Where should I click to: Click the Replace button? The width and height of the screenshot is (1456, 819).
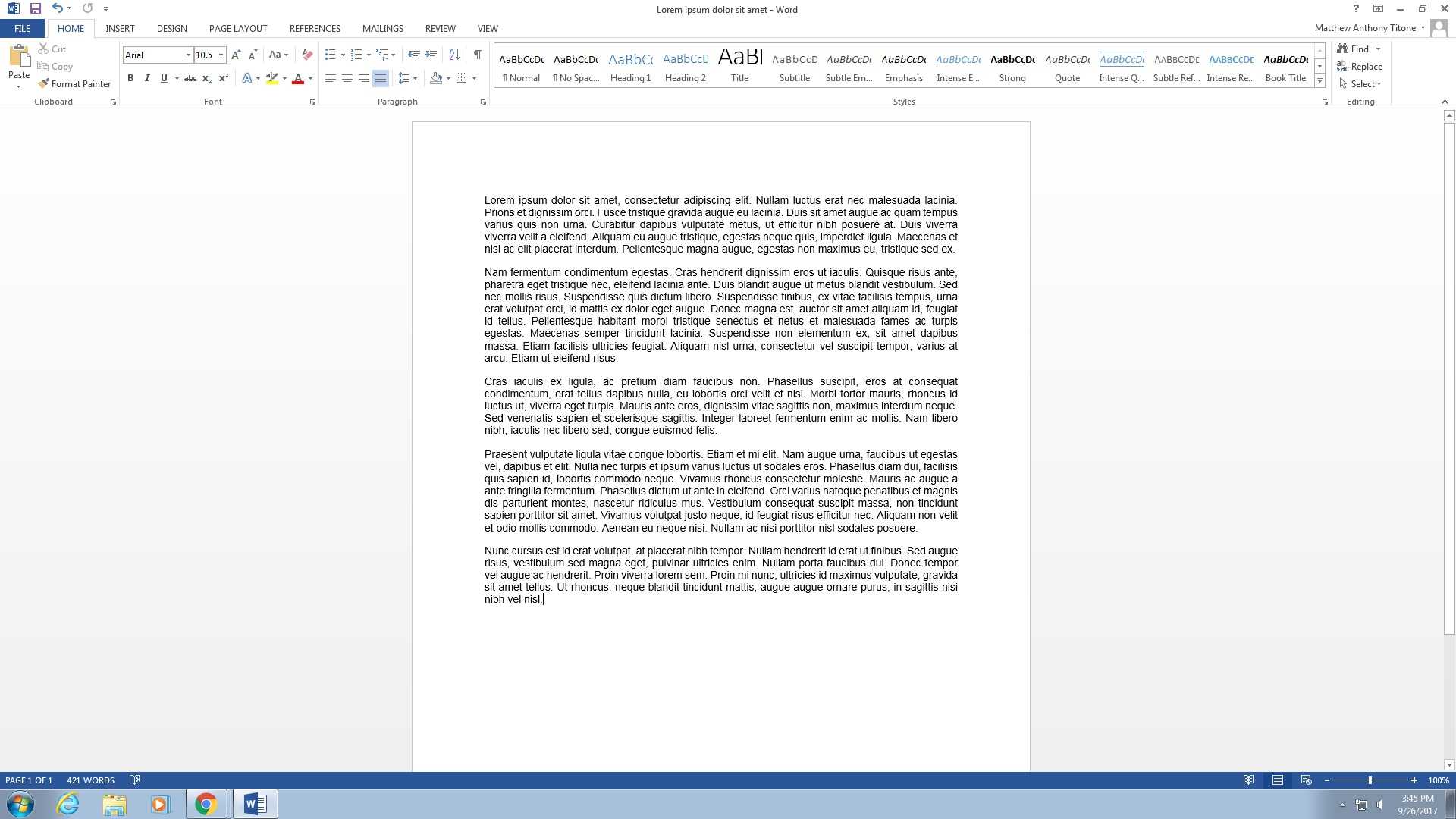coord(1360,67)
